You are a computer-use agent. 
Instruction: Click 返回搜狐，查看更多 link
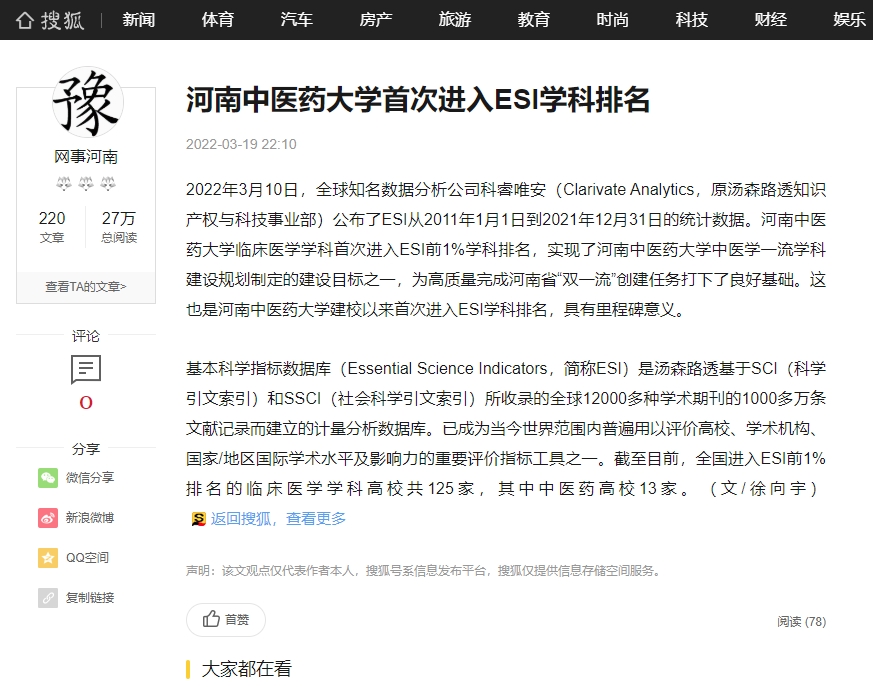pos(278,518)
